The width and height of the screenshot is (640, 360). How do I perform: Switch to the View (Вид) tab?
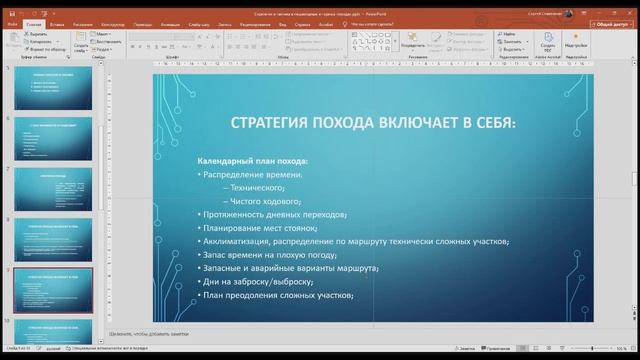point(282,24)
